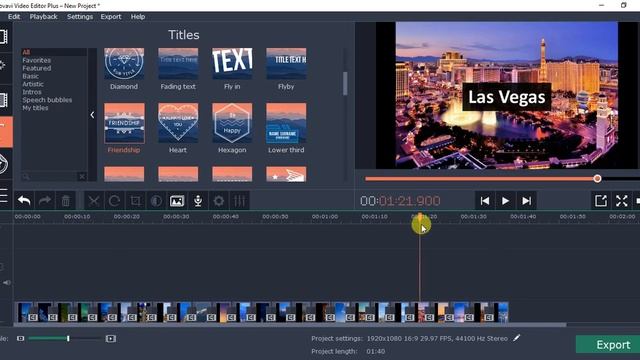This screenshot has width=640, height=360.
Task: Open the Help menu
Action: click(x=138, y=17)
